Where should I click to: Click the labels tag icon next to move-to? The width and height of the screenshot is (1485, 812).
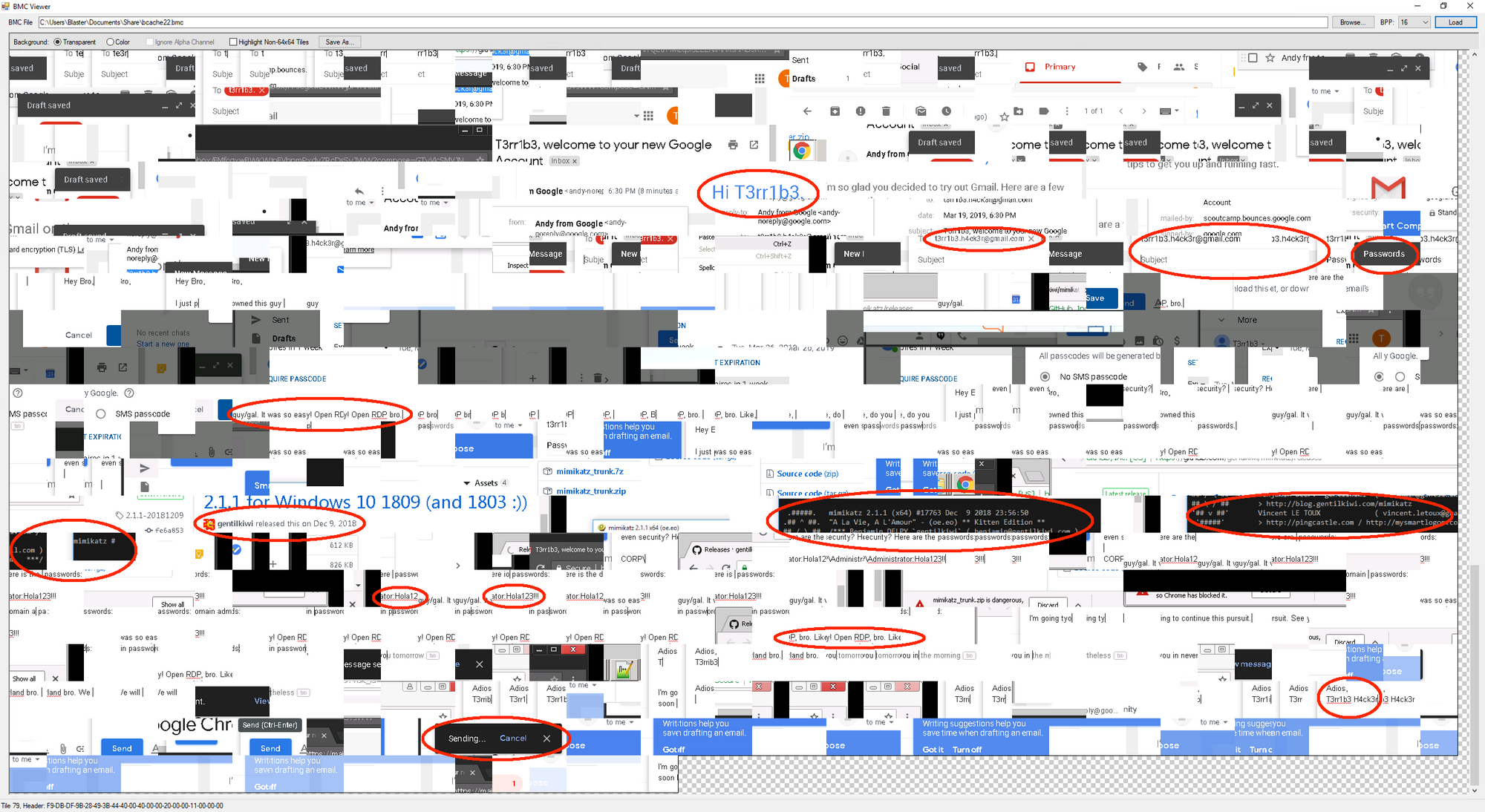1043,111
